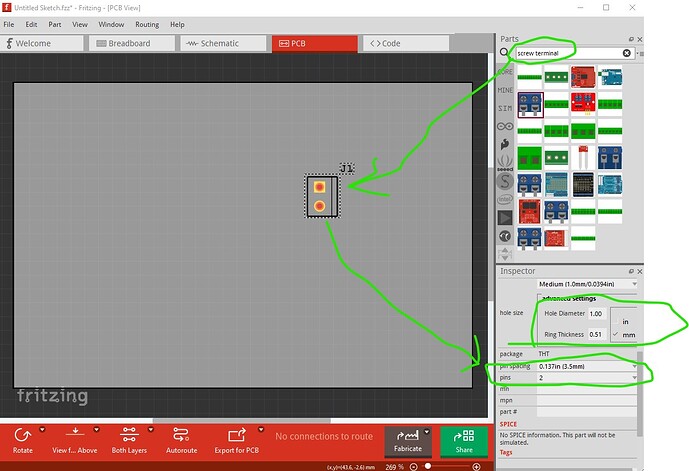Open the Help menu
Image resolution: width=689 pixels, height=471 pixels.
point(177,25)
